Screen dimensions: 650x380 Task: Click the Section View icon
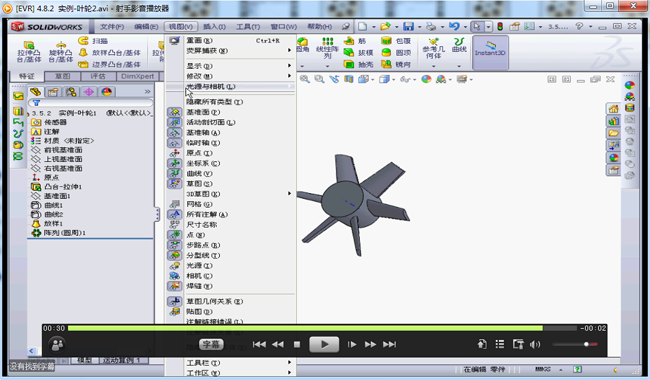pyautogui.click(x=349, y=79)
